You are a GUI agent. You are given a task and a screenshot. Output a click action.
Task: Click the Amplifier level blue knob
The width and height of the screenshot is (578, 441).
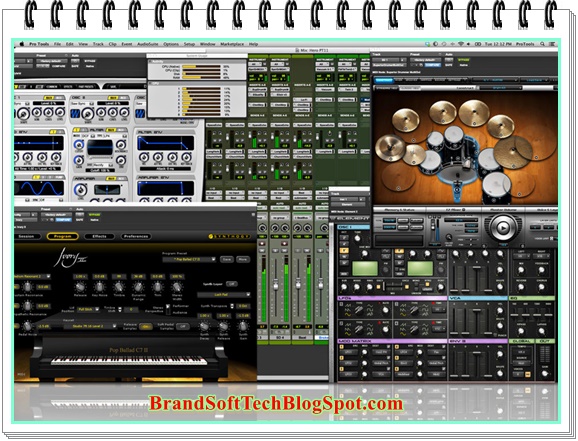coord(81,190)
